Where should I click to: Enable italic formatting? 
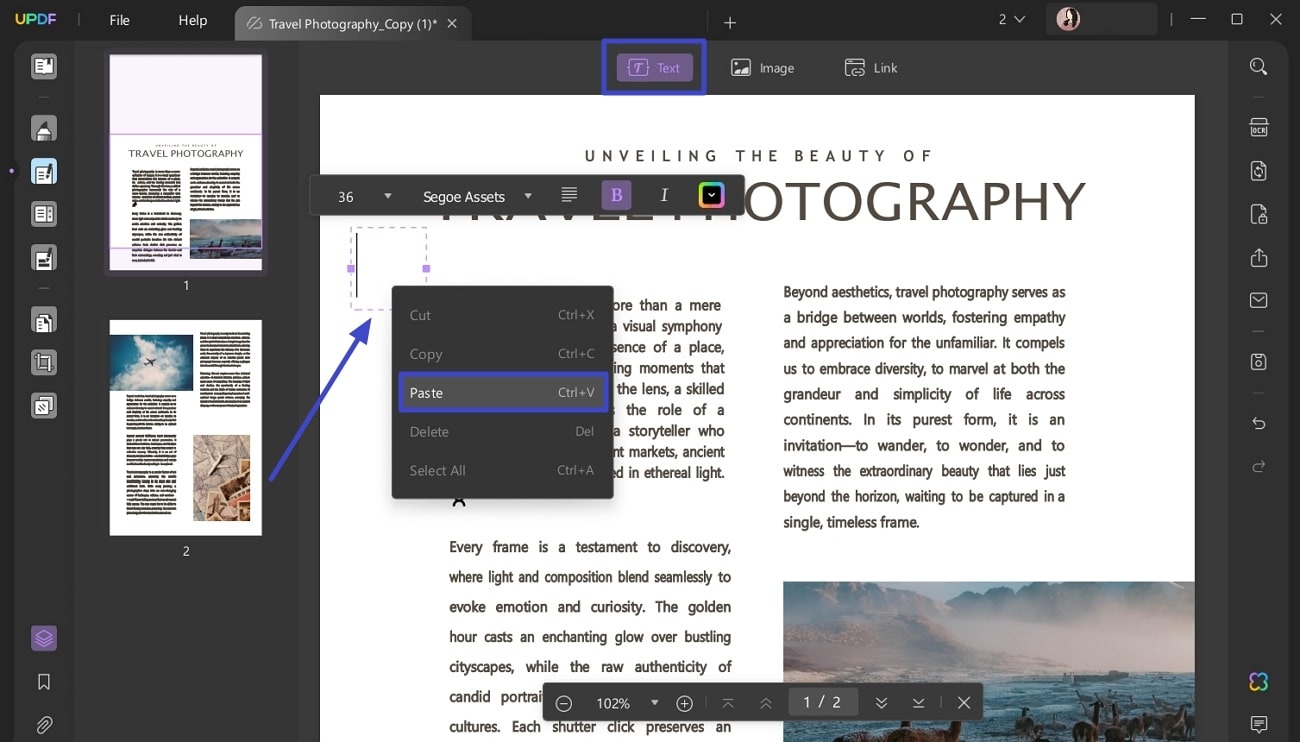tap(663, 195)
